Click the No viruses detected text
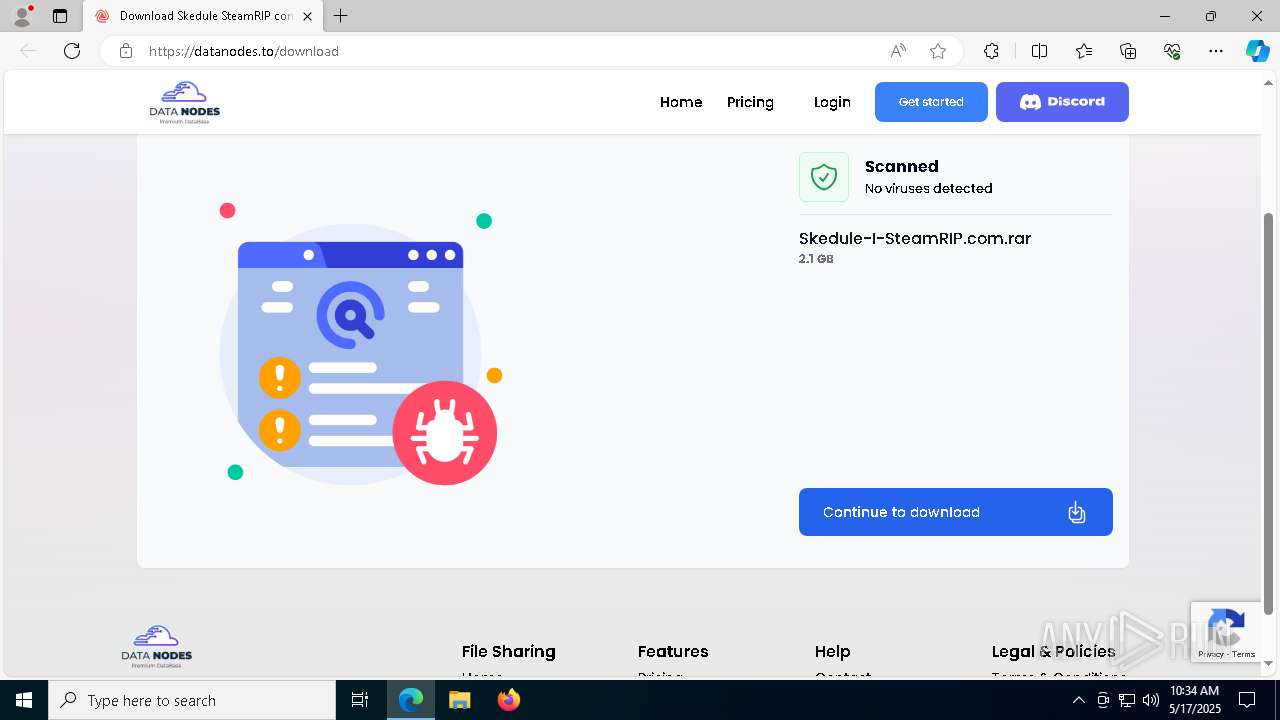The width and height of the screenshot is (1280, 720). 929,188
